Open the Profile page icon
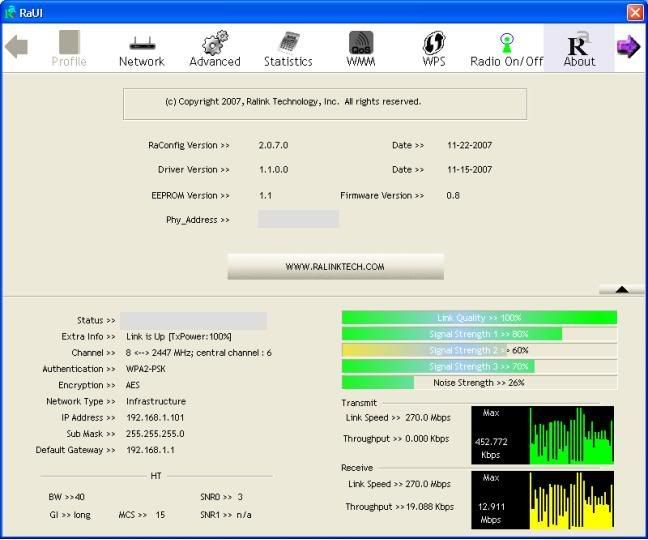The width and height of the screenshot is (648, 540). (x=69, y=47)
